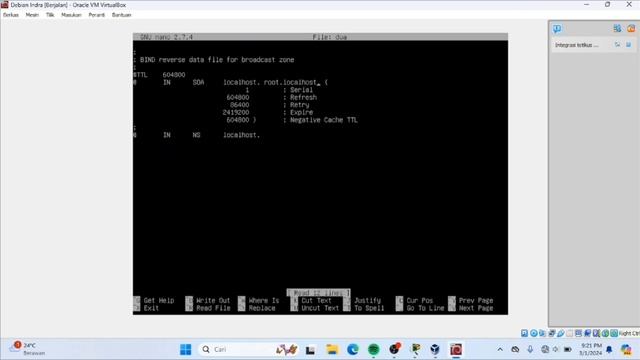Click 'Replace' in nano shortcut bar

262,308
